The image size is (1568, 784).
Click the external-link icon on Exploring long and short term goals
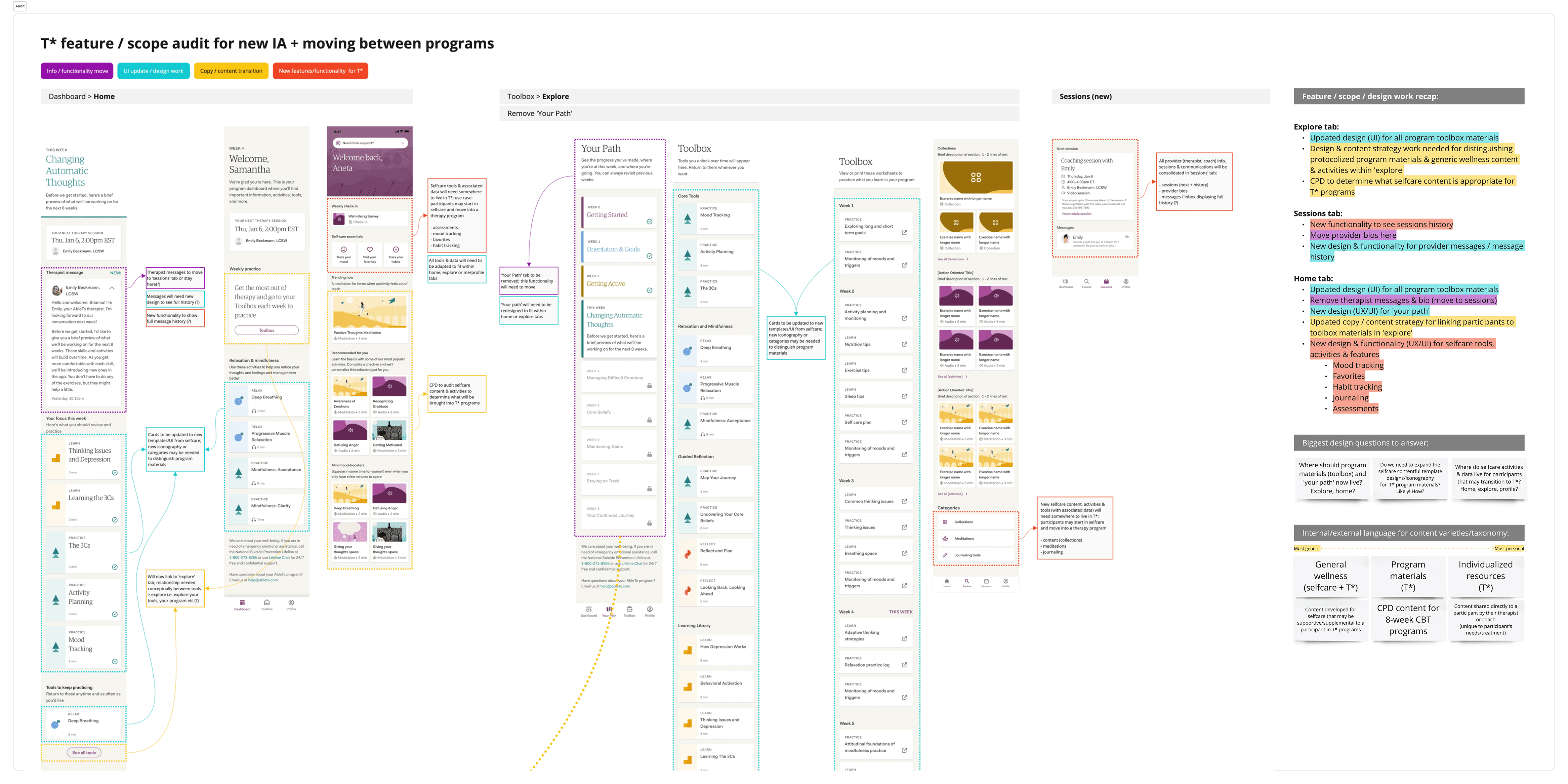coord(904,233)
